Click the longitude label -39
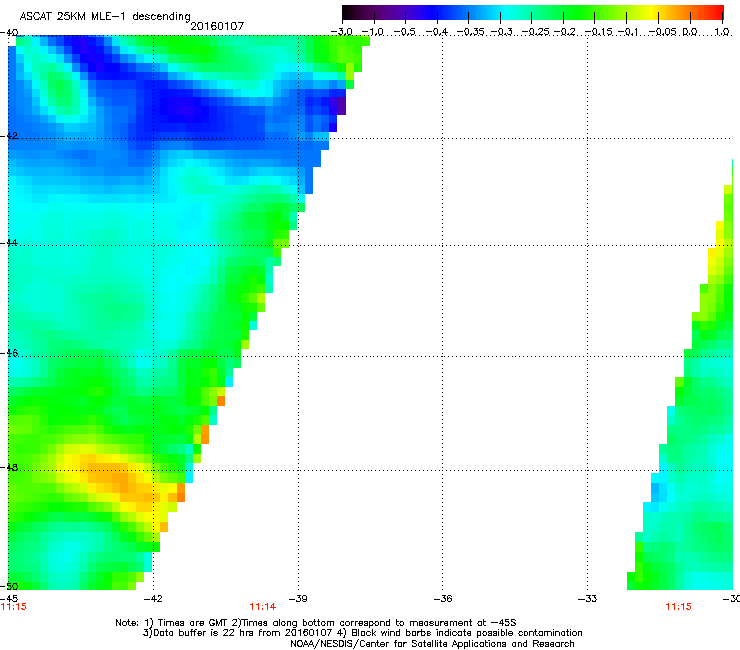The height and width of the screenshot is (650, 740). (x=298, y=599)
